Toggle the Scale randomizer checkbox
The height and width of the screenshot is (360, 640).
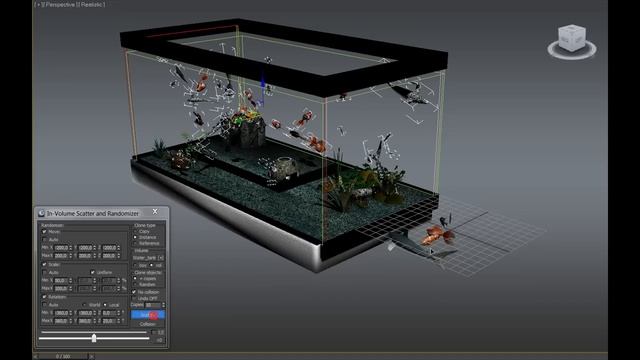click(44, 264)
